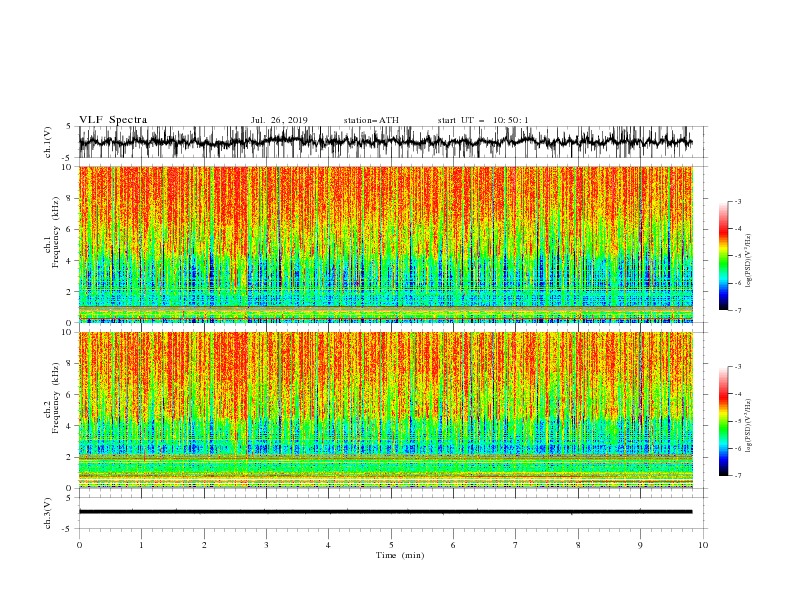Click time axis tick label "3"
Image resolution: width=792 pixels, height=612 pixels.
[266, 545]
